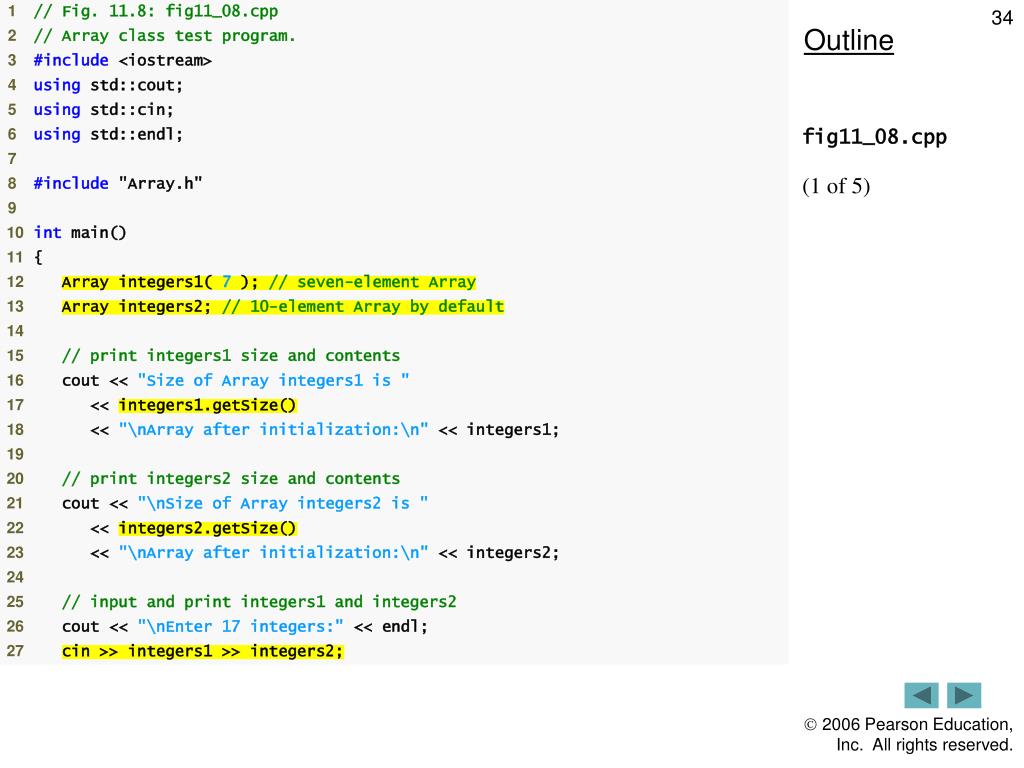Viewport: 1024px width, 768px height.
Task: Click the "\nSize of Array integers2 is" string
Action: pos(283,504)
